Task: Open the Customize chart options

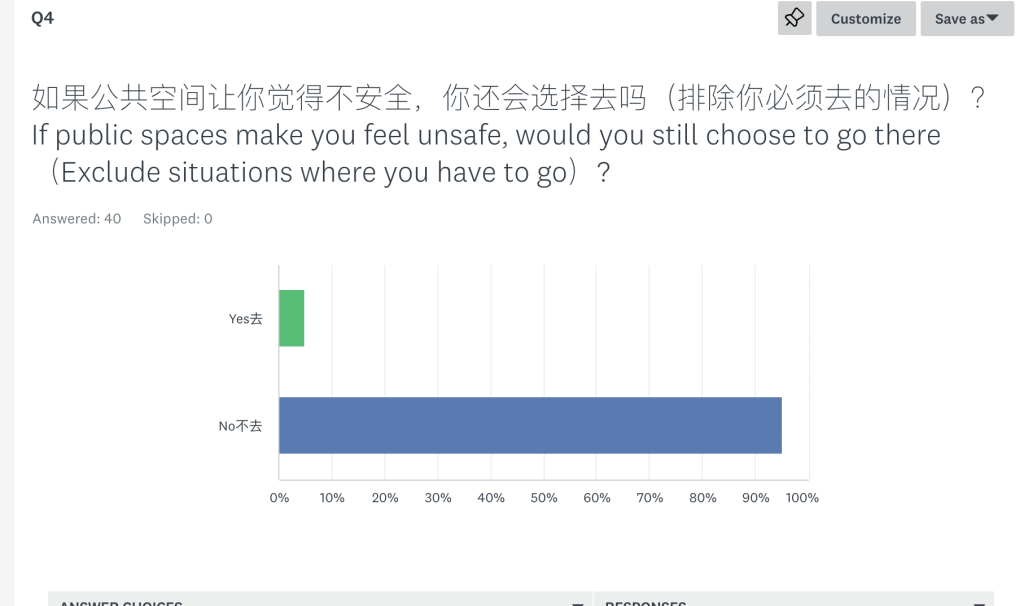Action: [865, 18]
